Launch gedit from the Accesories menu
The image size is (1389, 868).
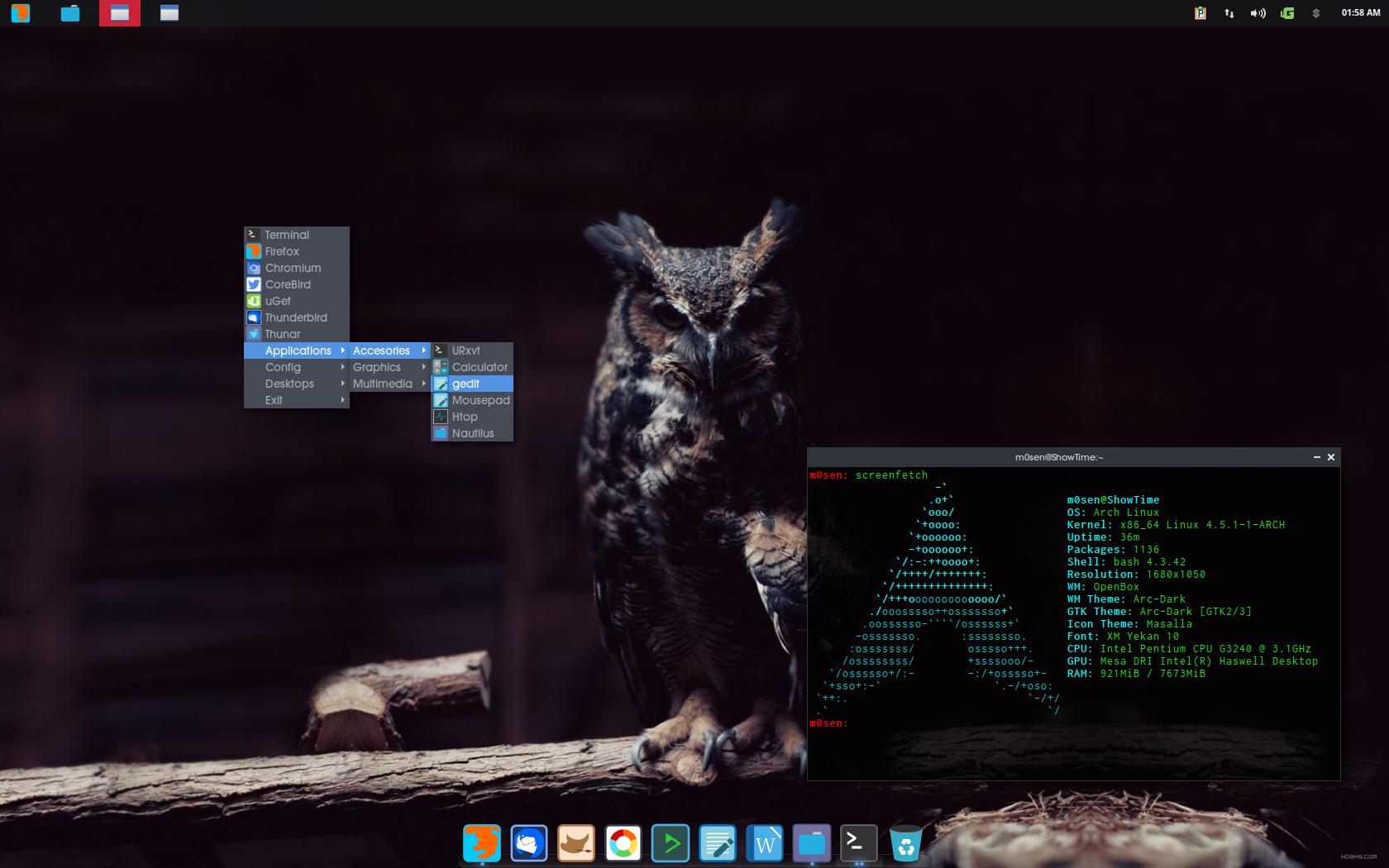coord(472,384)
